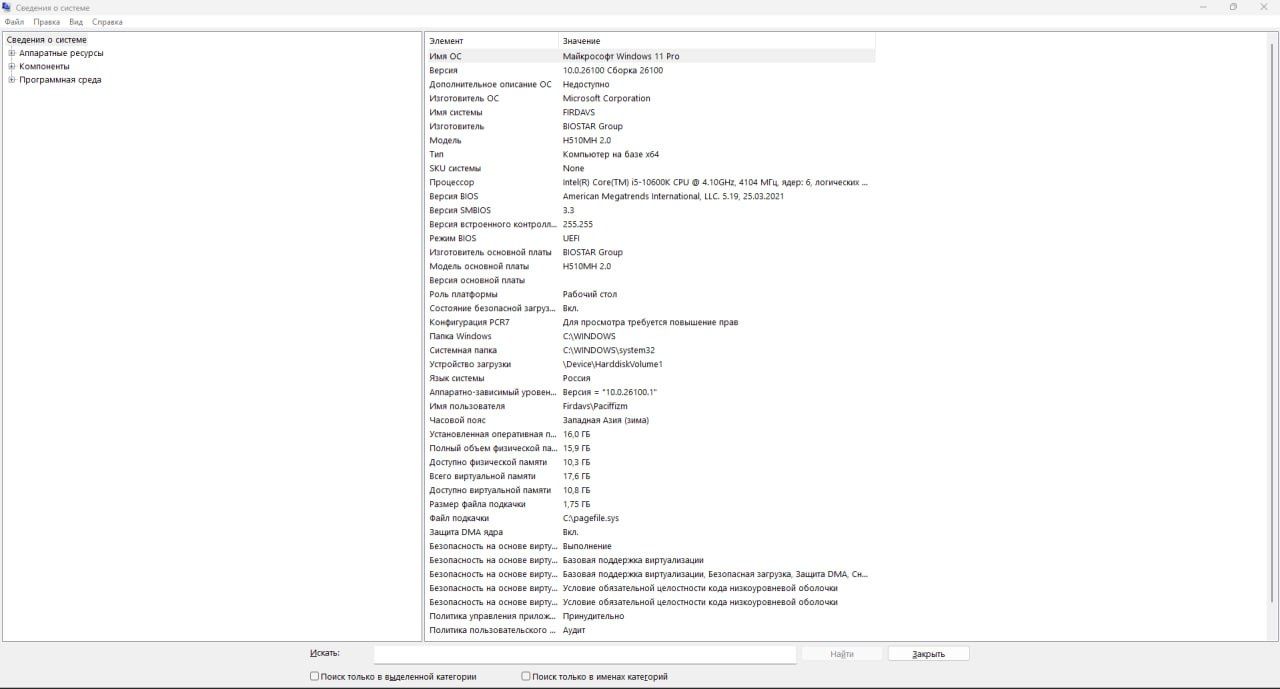Select the Имя ОС row label
This screenshot has width=1280, height=689.
click(446, 56)
